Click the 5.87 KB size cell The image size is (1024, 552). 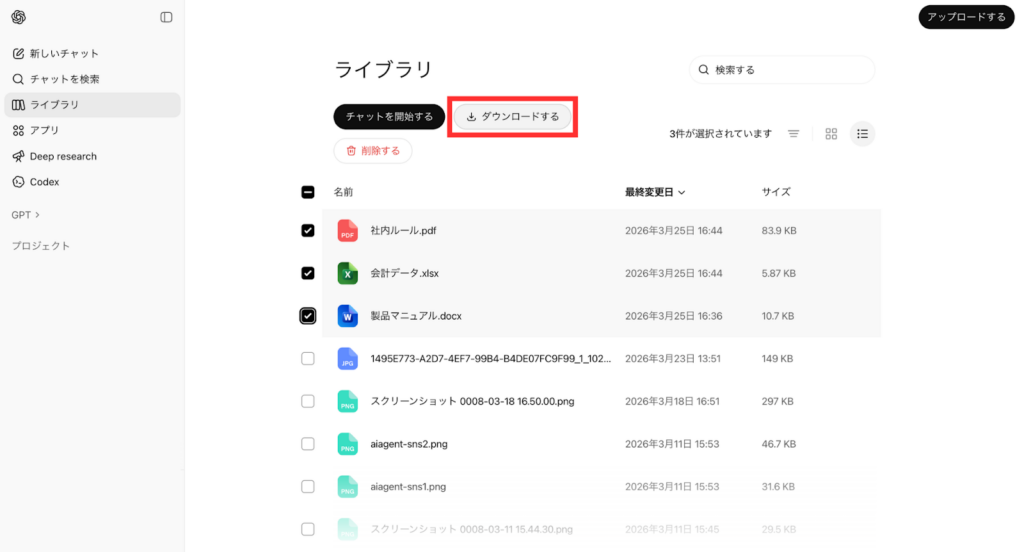coord(778,273)
